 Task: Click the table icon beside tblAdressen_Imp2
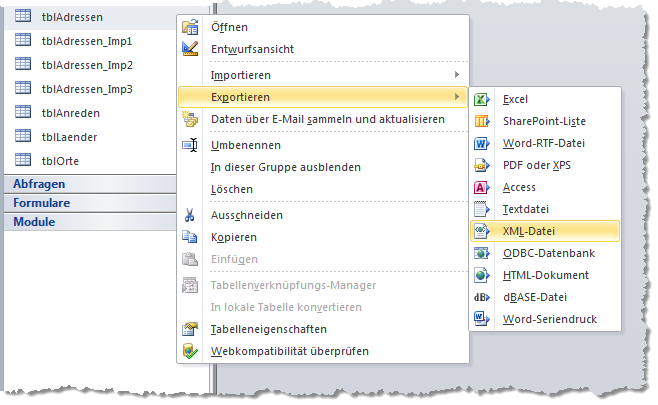pos(23,64)
